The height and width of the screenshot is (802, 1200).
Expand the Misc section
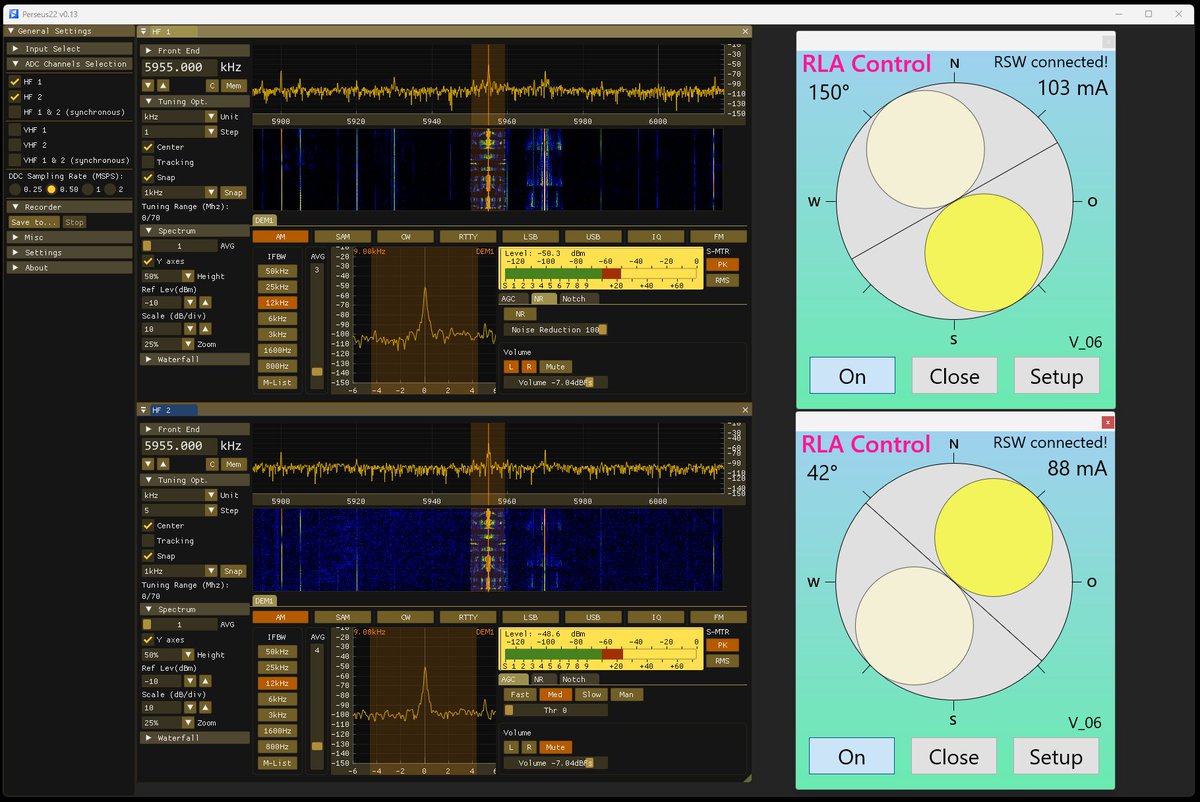(69, 238)
